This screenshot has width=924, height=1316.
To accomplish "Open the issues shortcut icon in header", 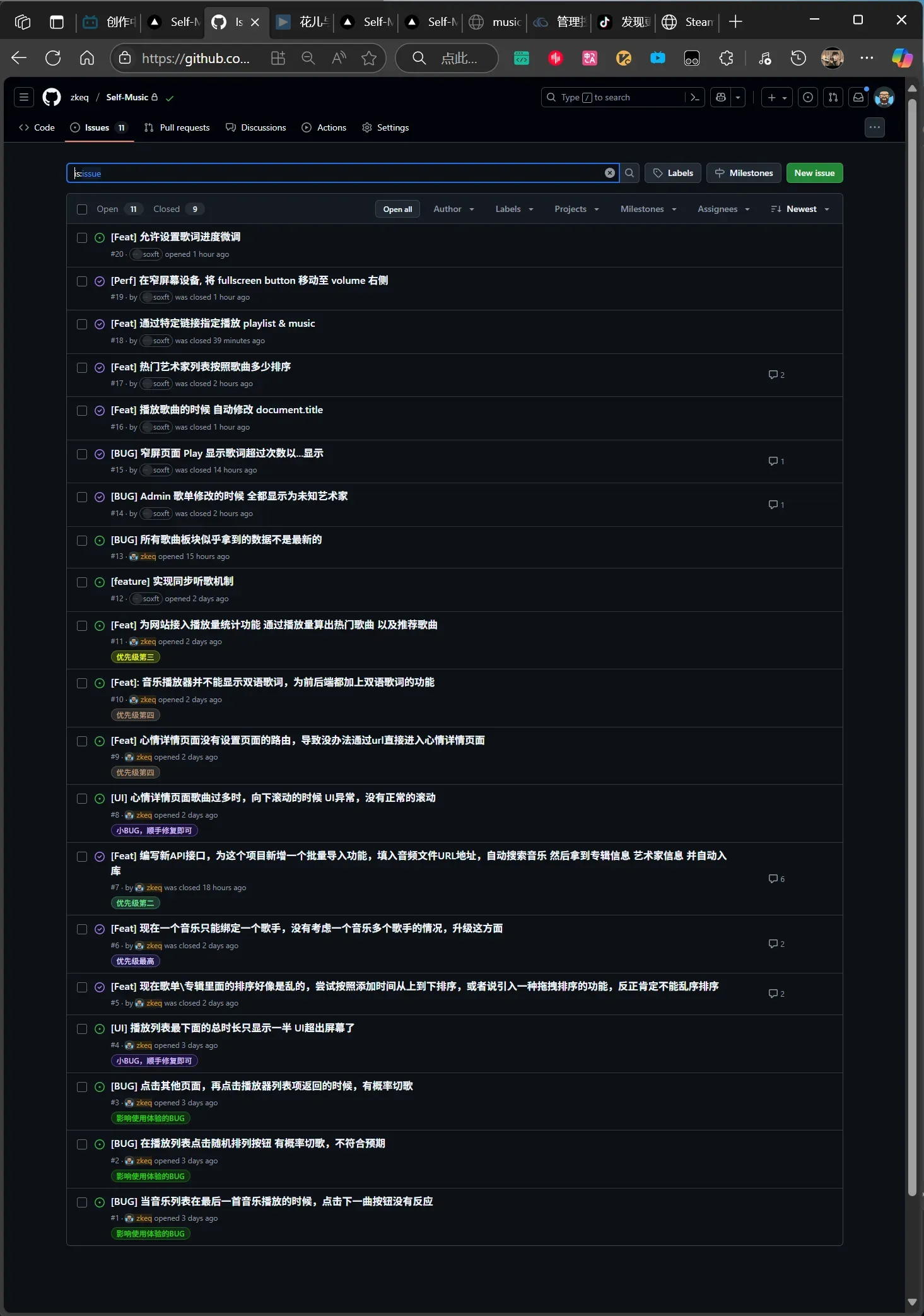I will [808, 97].
